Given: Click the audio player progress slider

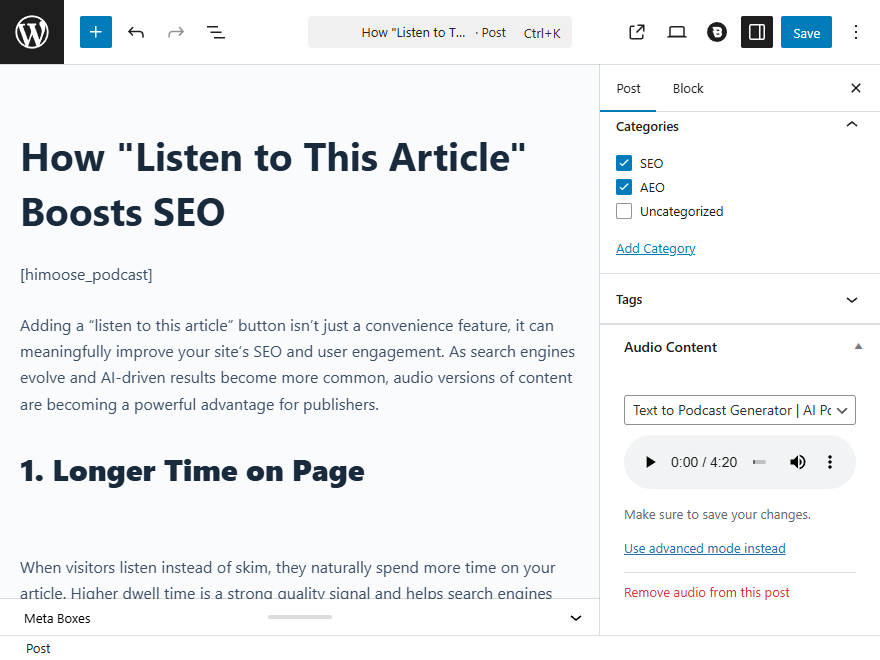Looking at the screenshot, I should tap(760, 462).
